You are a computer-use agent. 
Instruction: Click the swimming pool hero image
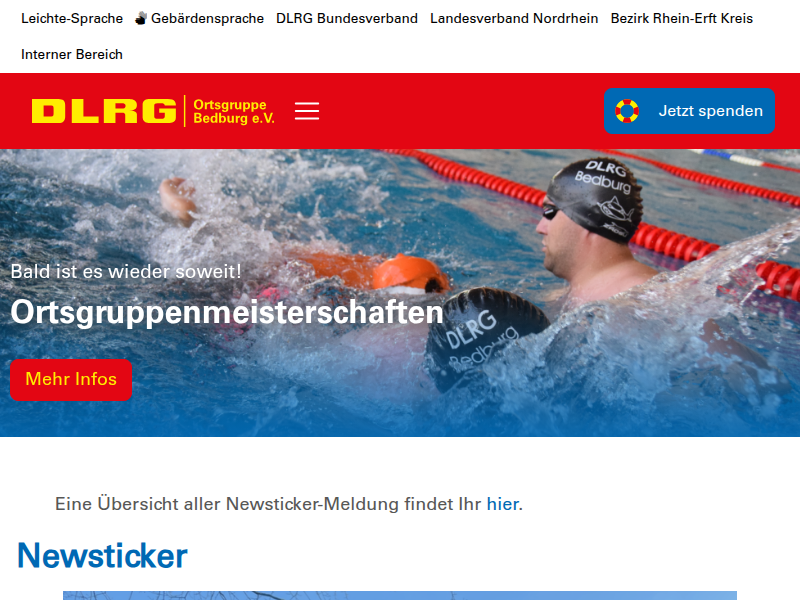tap(400, 292)
